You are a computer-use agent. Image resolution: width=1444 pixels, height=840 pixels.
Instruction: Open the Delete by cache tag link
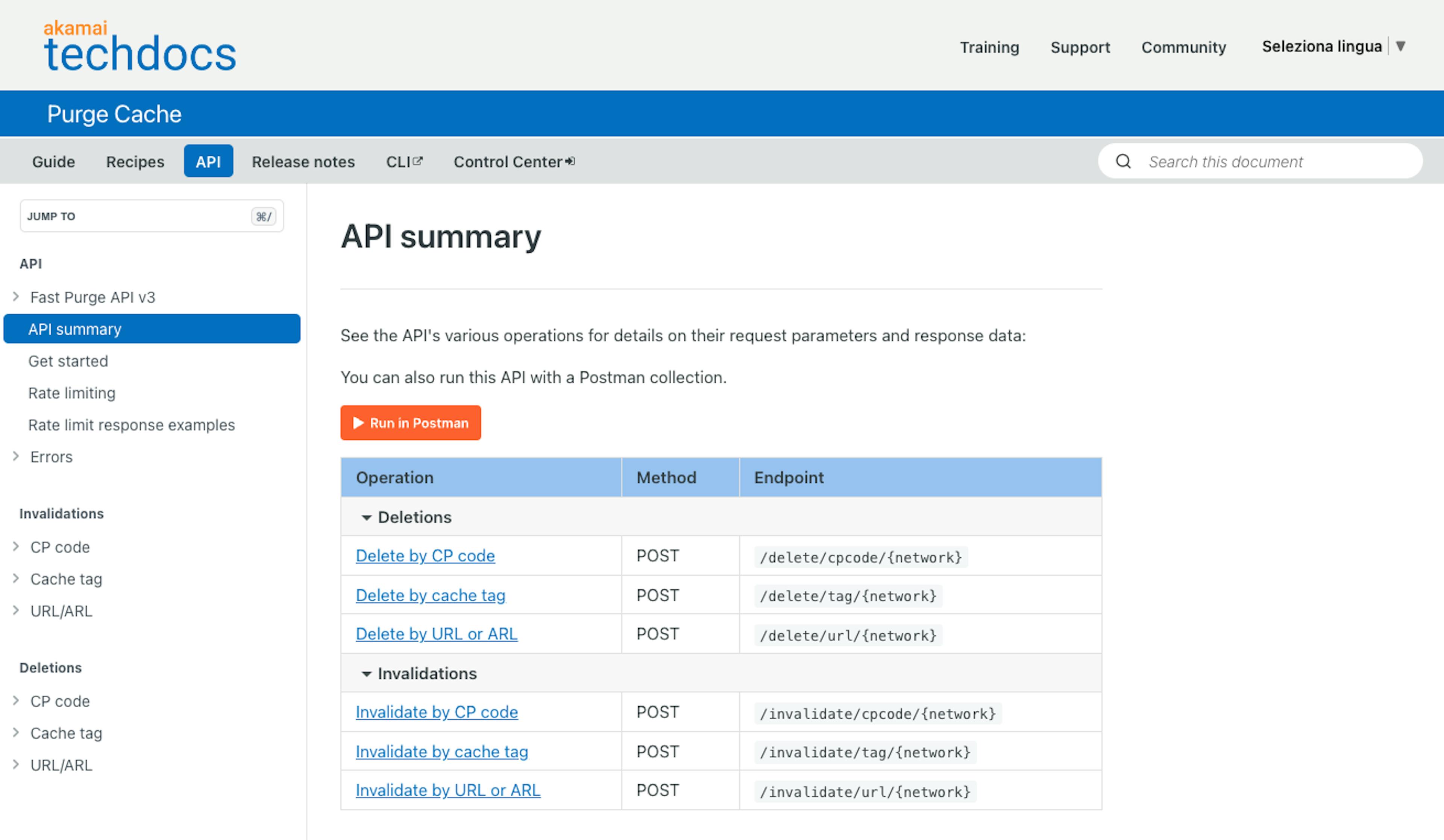(x=430, y=595)
